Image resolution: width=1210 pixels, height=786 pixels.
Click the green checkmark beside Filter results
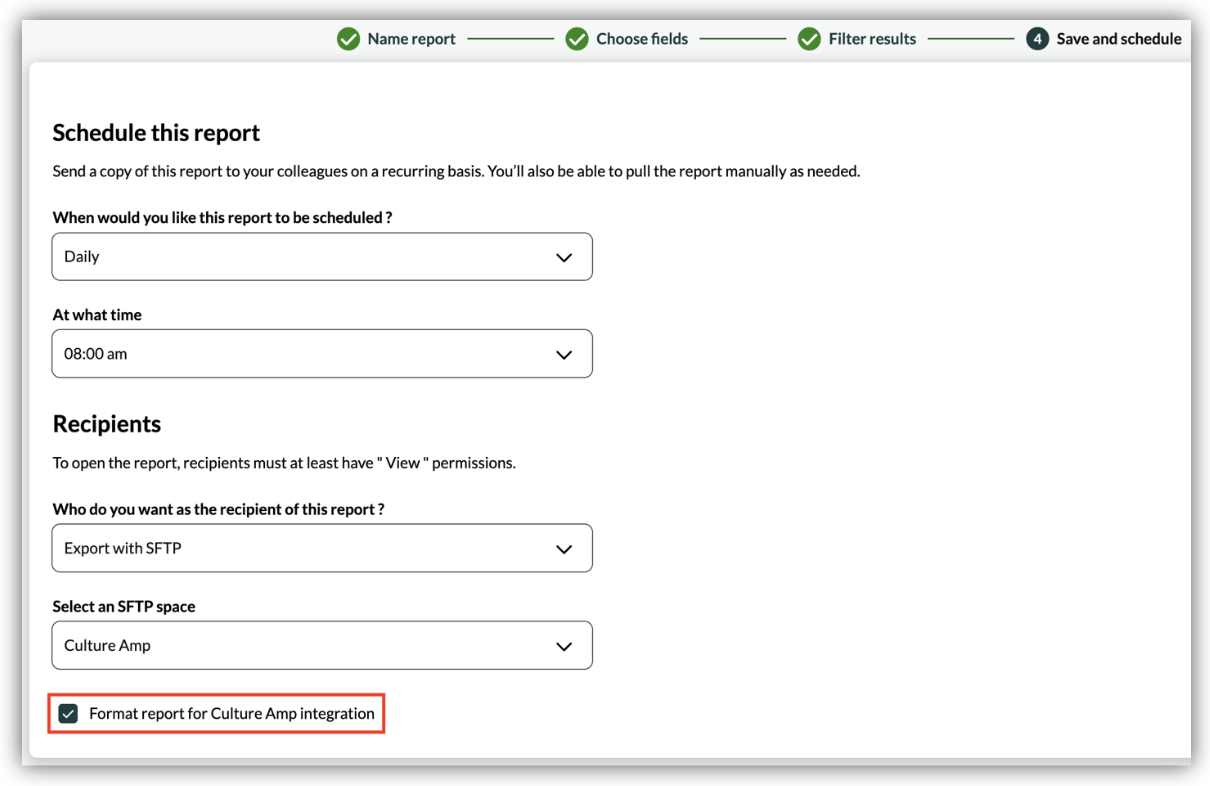809,39
